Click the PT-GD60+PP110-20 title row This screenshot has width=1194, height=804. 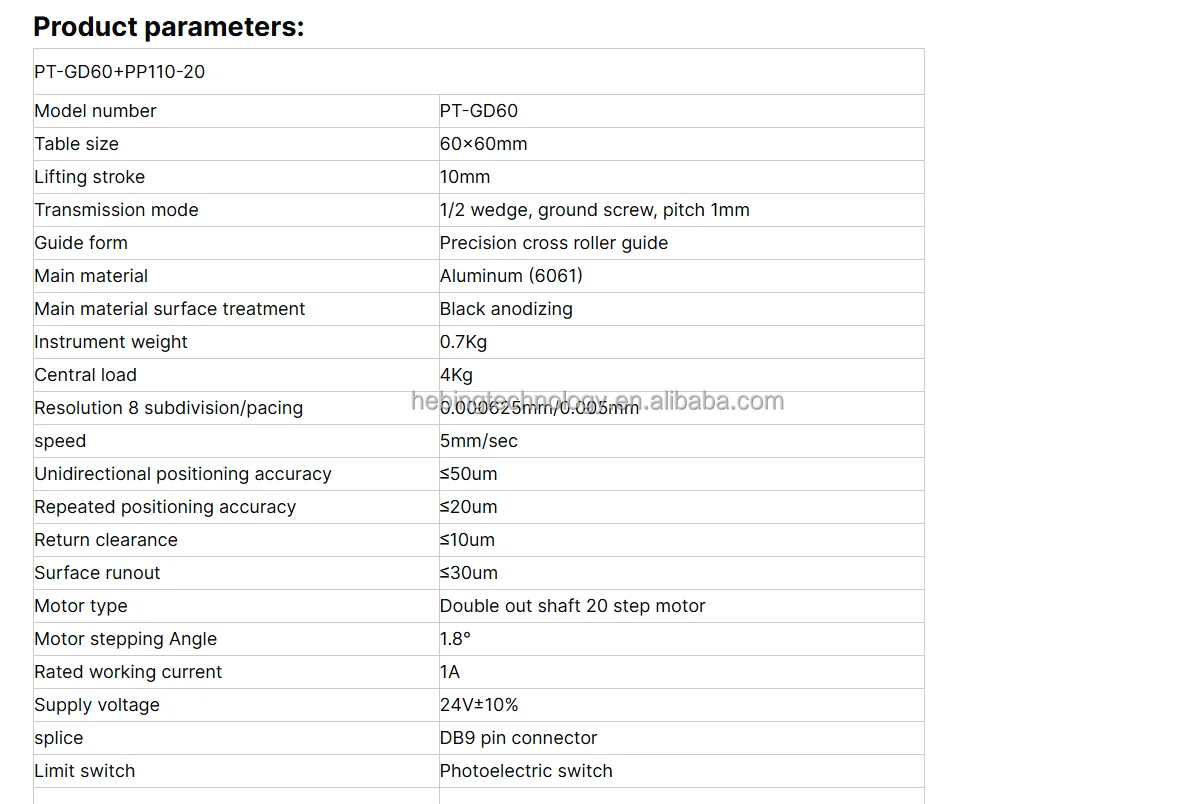pos(120,72)
